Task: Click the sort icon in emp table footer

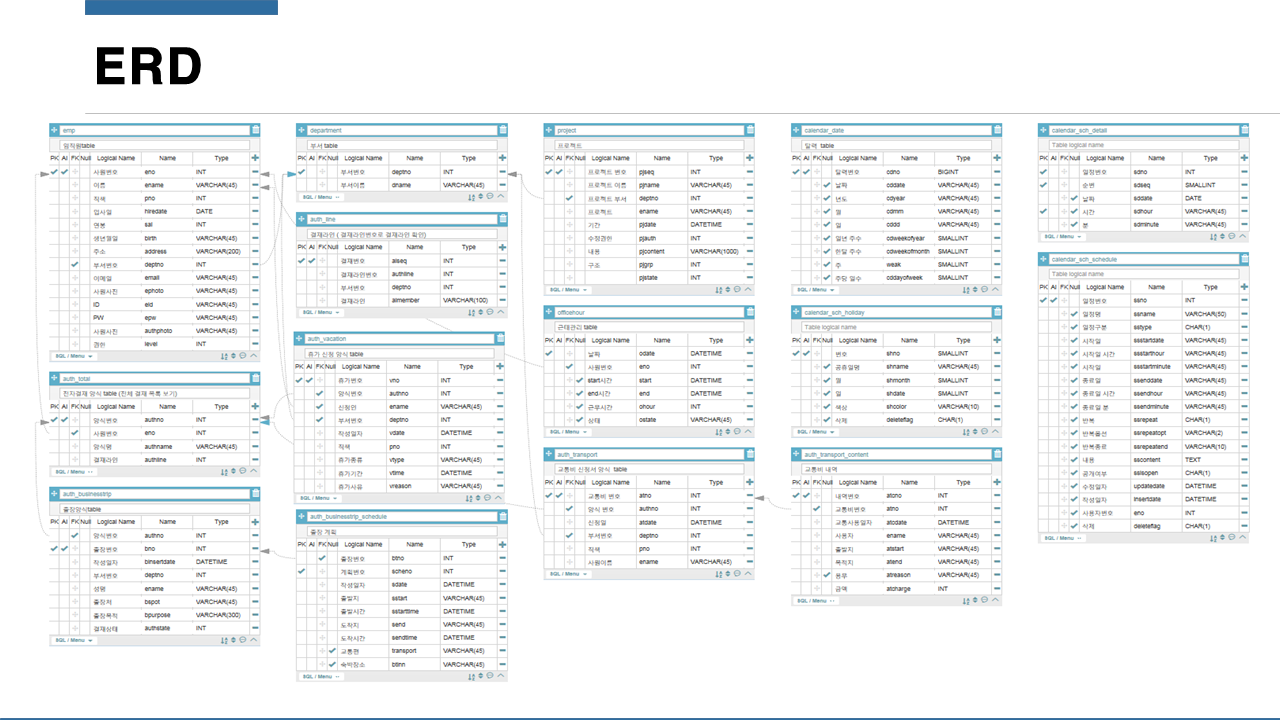Action: [x=224, y=355]
